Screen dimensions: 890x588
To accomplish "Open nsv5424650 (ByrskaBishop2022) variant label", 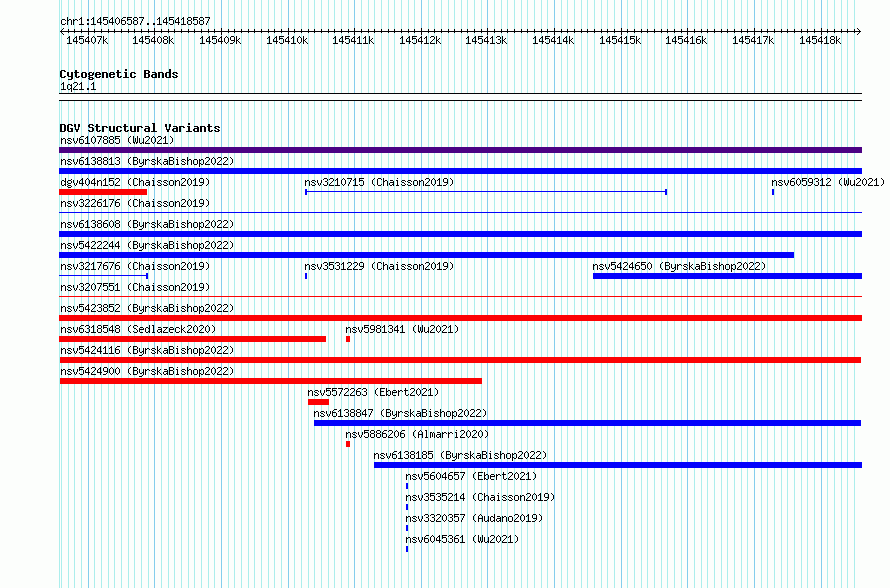I will click(679, 266).
